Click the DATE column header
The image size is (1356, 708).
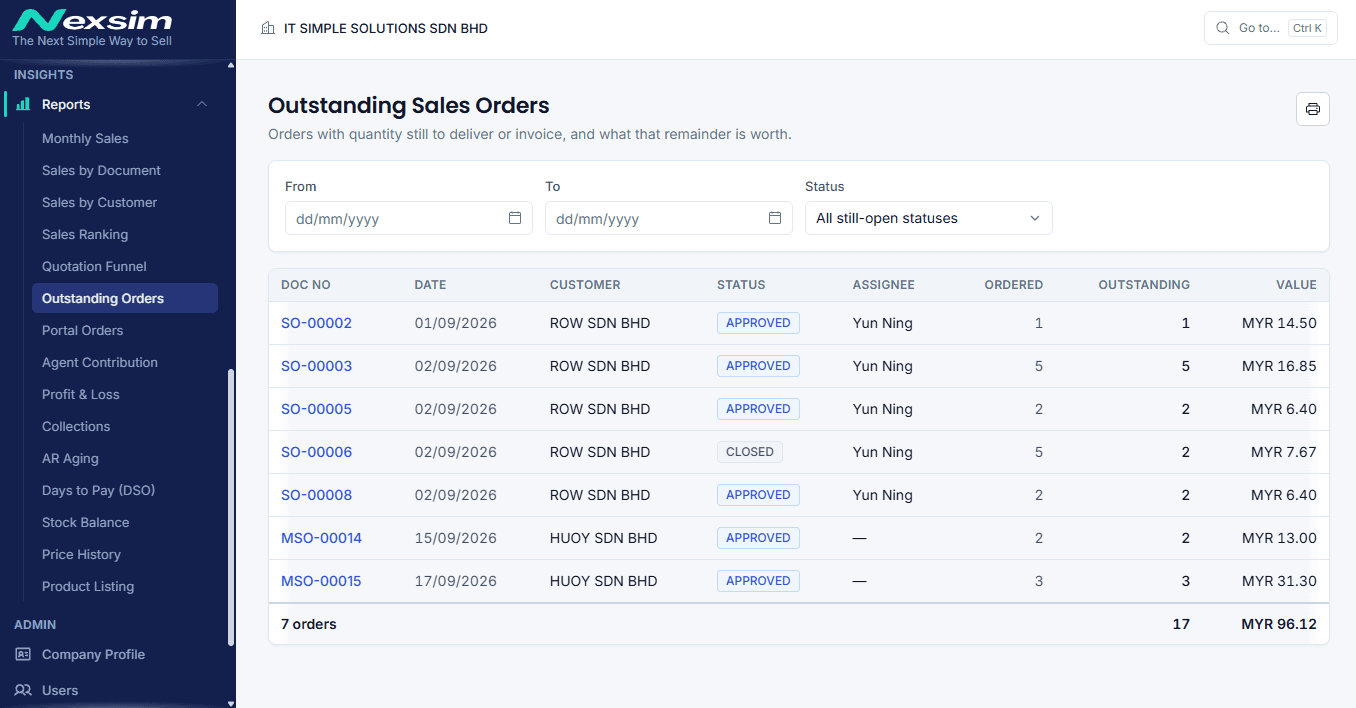coord(430,285)
